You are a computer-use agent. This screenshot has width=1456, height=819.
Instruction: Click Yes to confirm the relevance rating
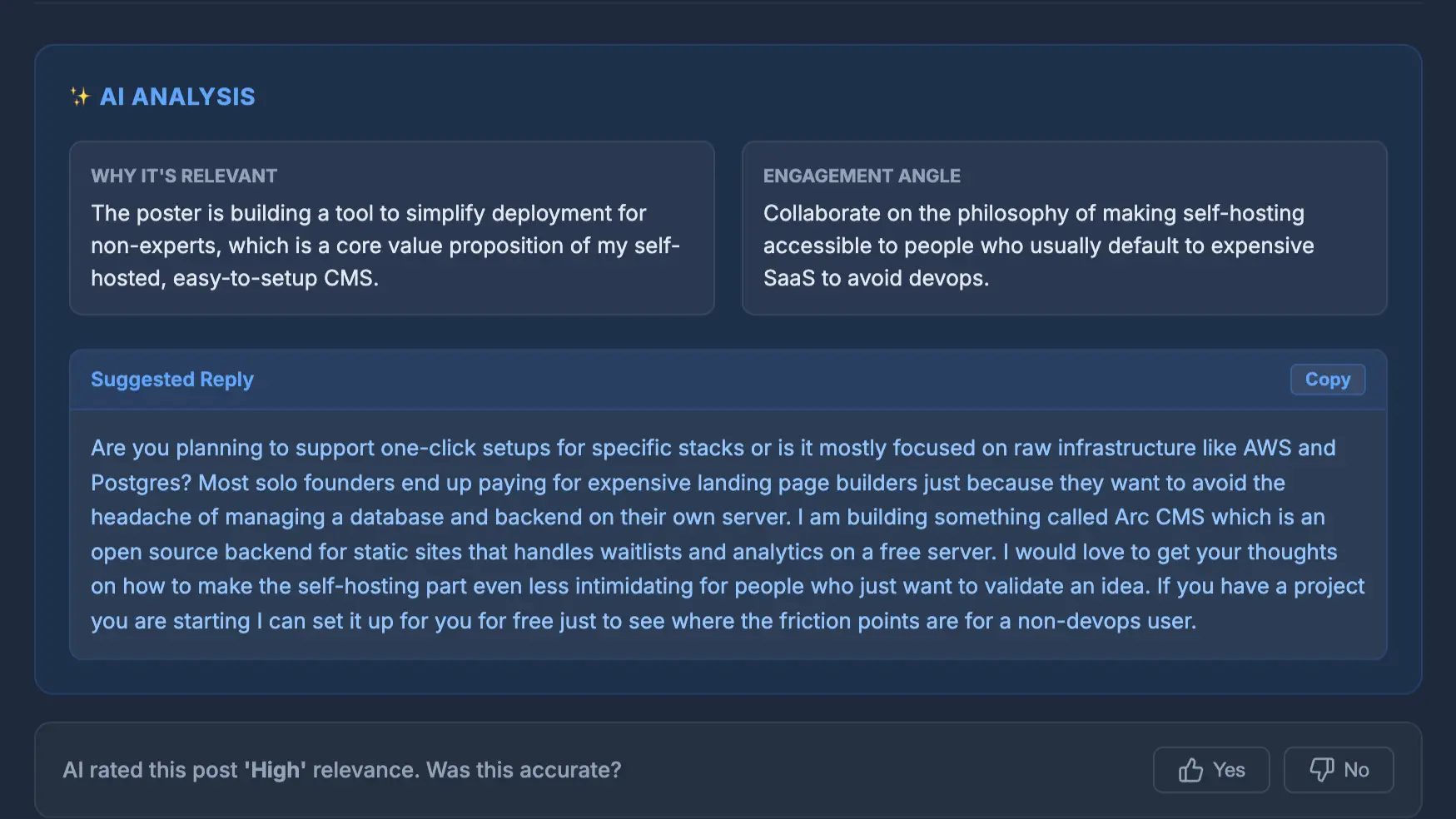tap(1211, 770)
